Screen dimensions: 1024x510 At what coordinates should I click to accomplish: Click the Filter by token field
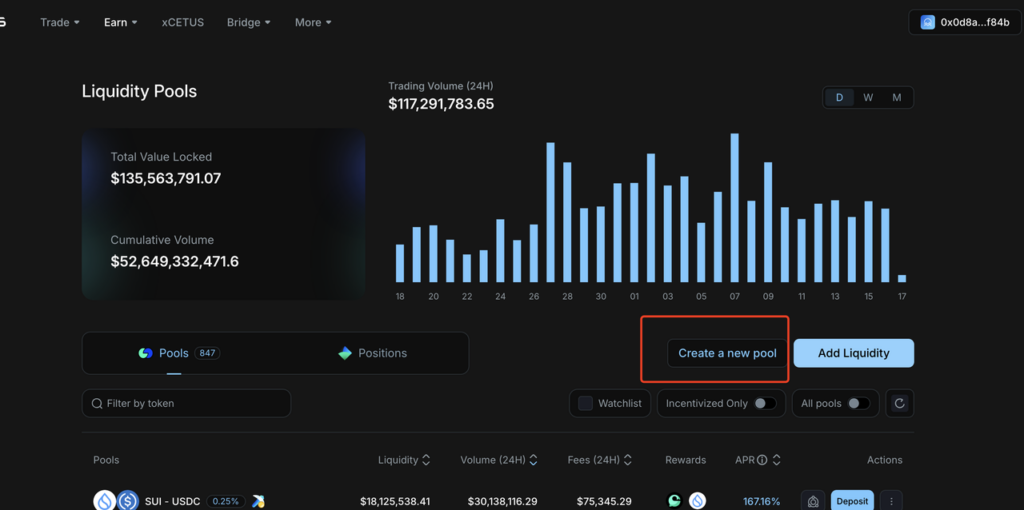[186, 404]
